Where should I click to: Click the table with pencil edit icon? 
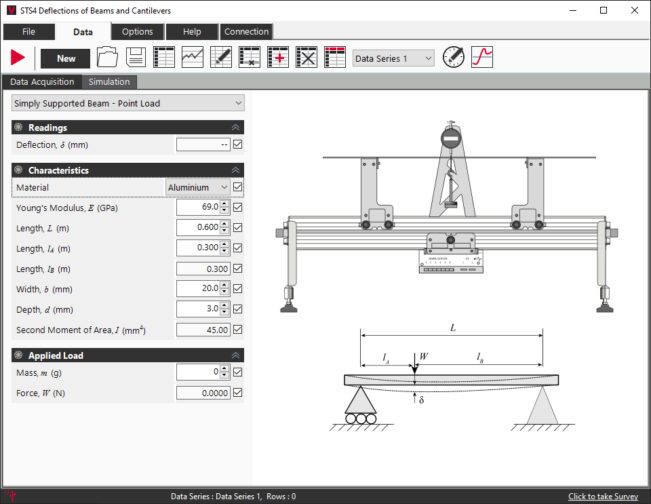221,58
